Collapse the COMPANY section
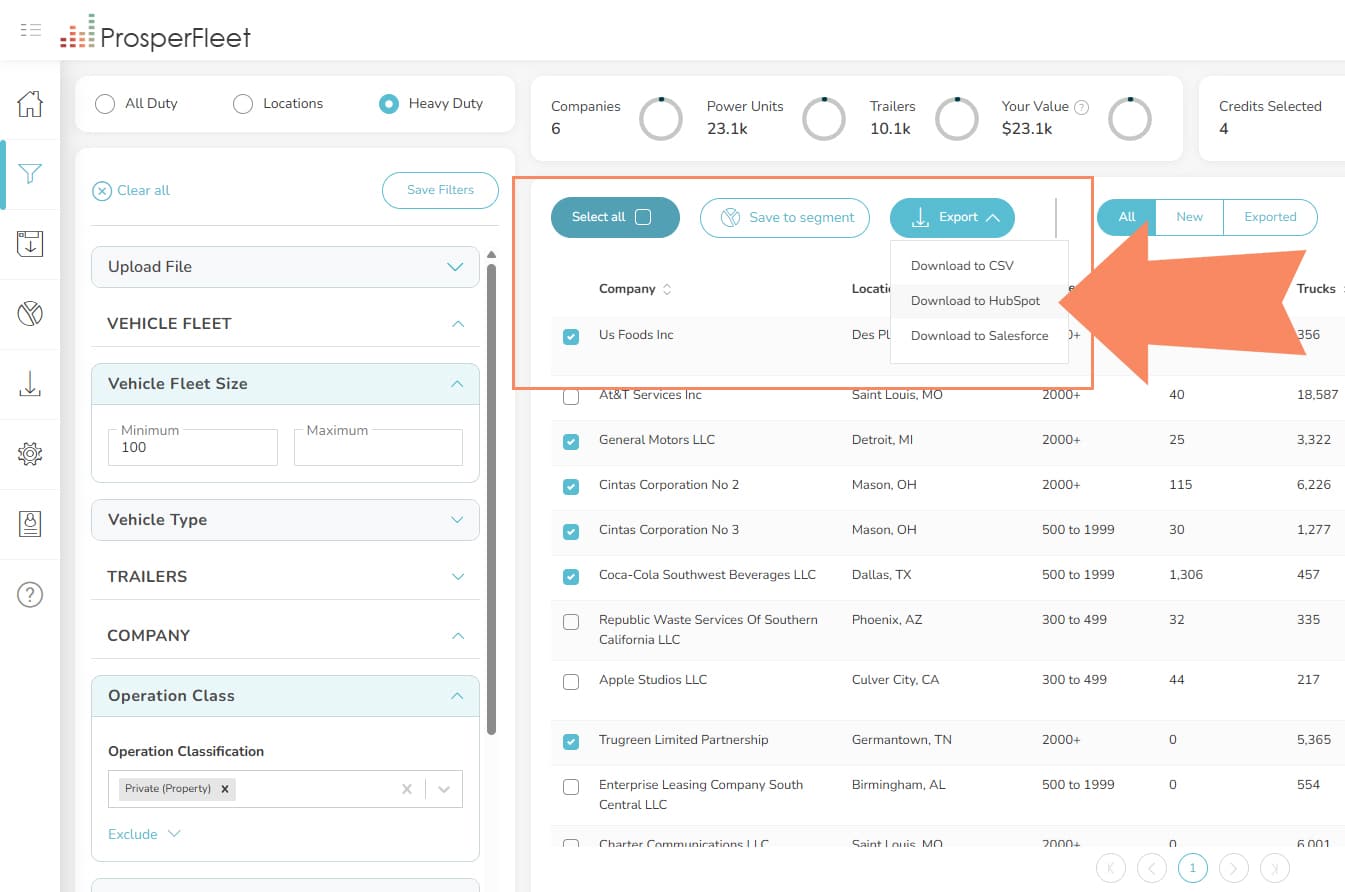This screenshot has height=892, width=1345. click(285, 636)
